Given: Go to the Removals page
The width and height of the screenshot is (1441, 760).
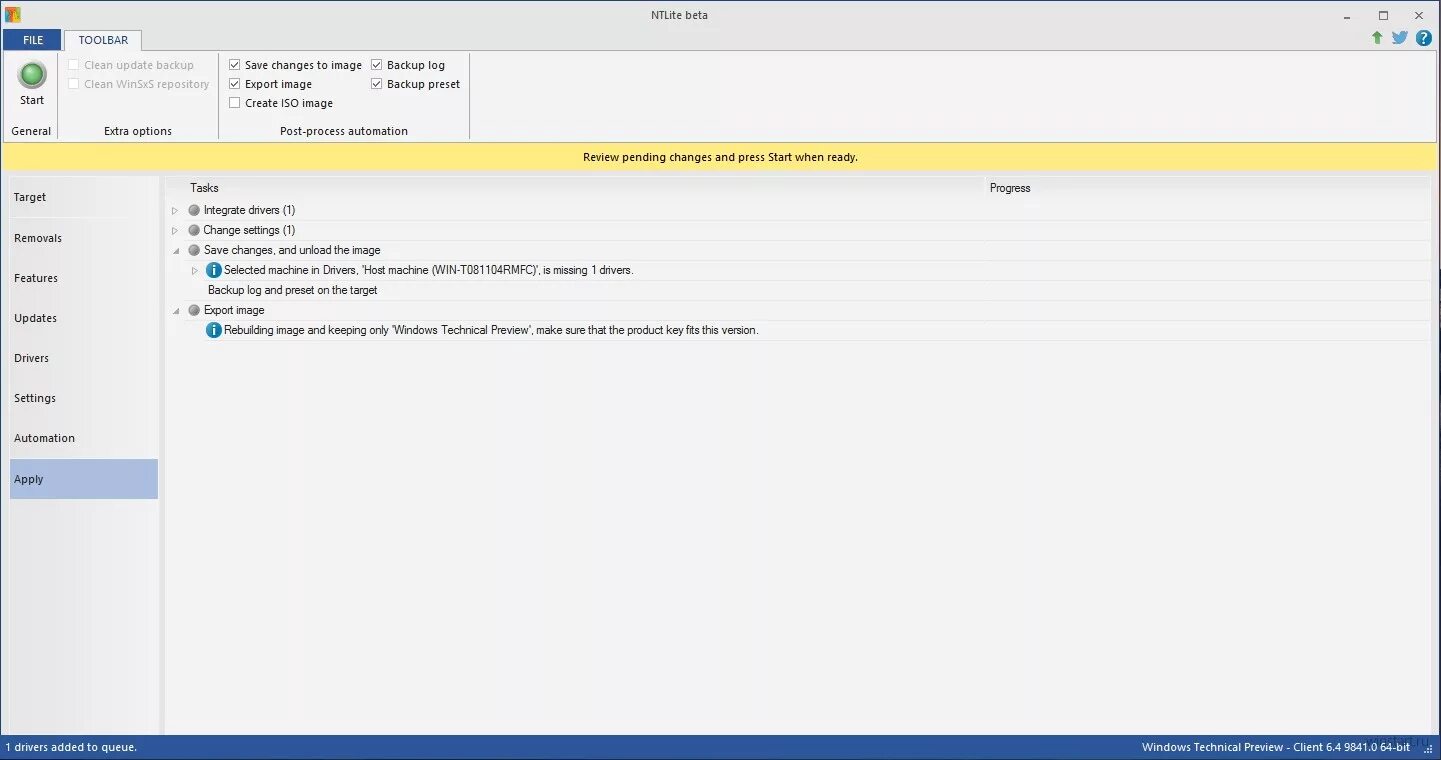Looking at the screenshot, I should [84, 238].
